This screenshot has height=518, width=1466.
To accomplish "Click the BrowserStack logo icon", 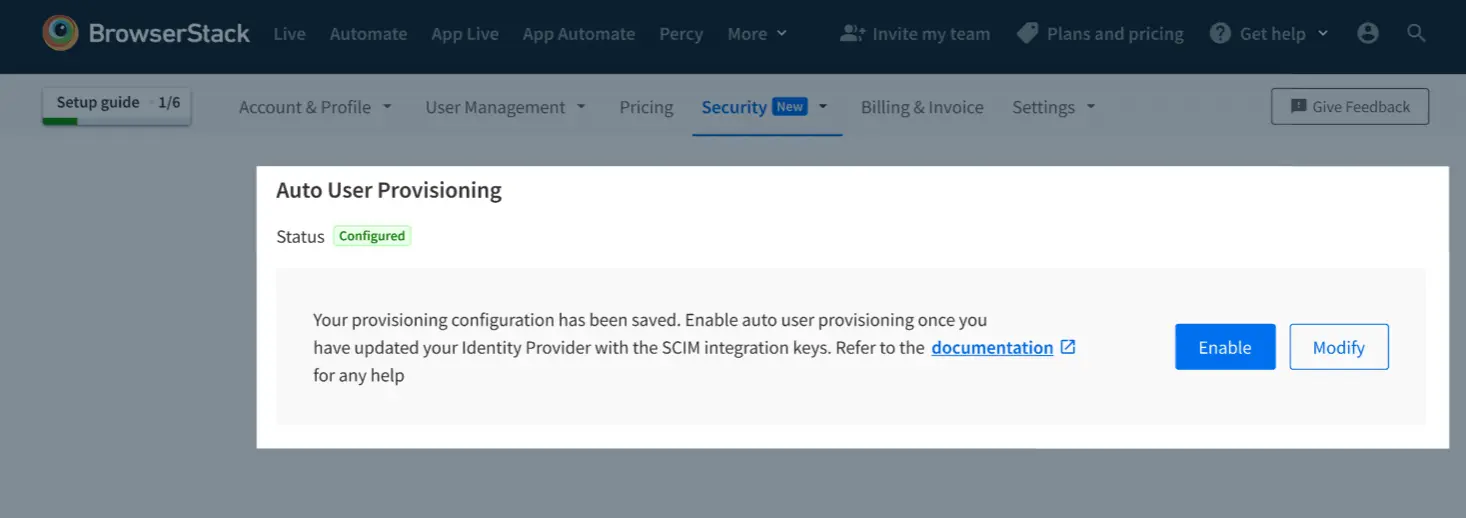I will 60,33.
